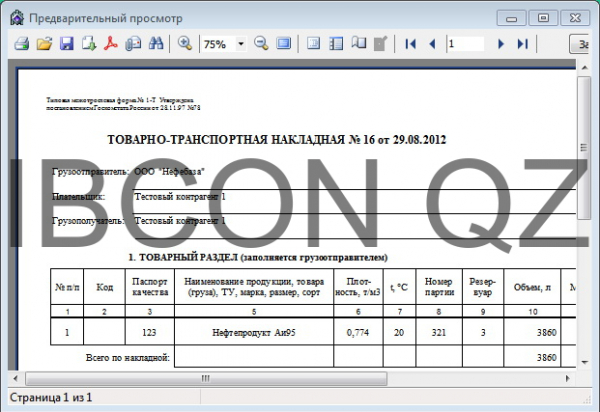Click status bar text Страница 1 из 1
This screenshot has height=412, width=600.
coord(51,397)
